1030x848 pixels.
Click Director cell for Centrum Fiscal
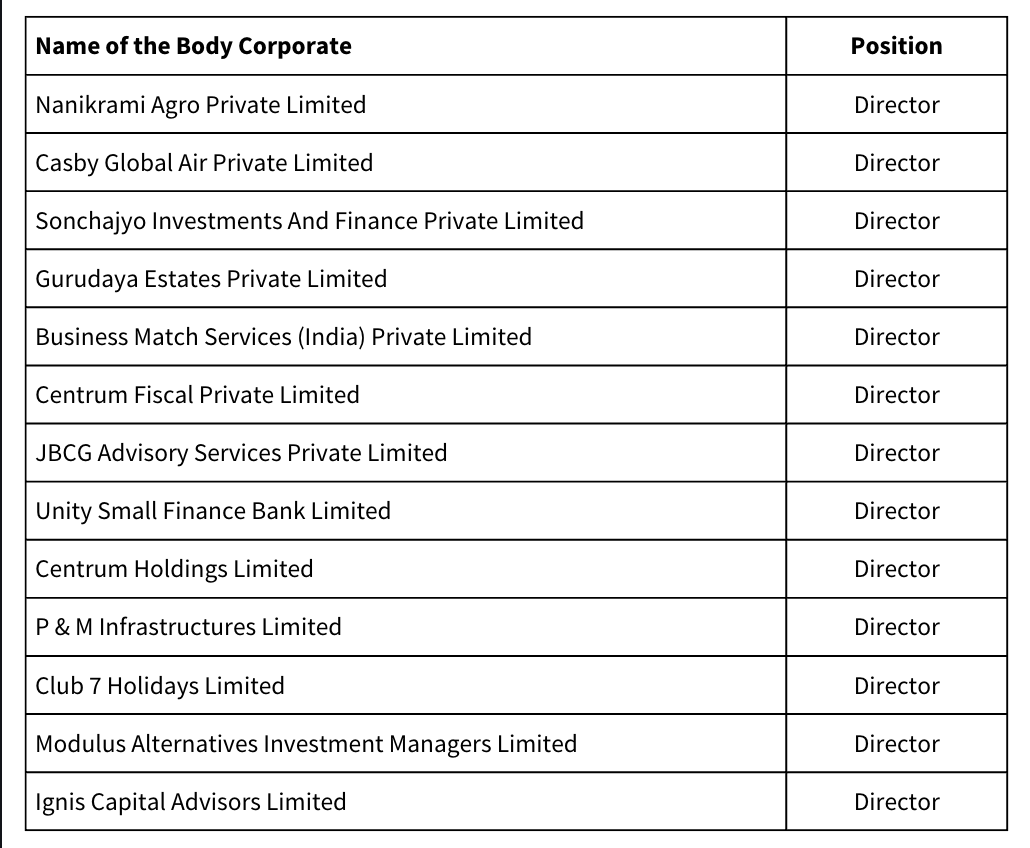896,395
